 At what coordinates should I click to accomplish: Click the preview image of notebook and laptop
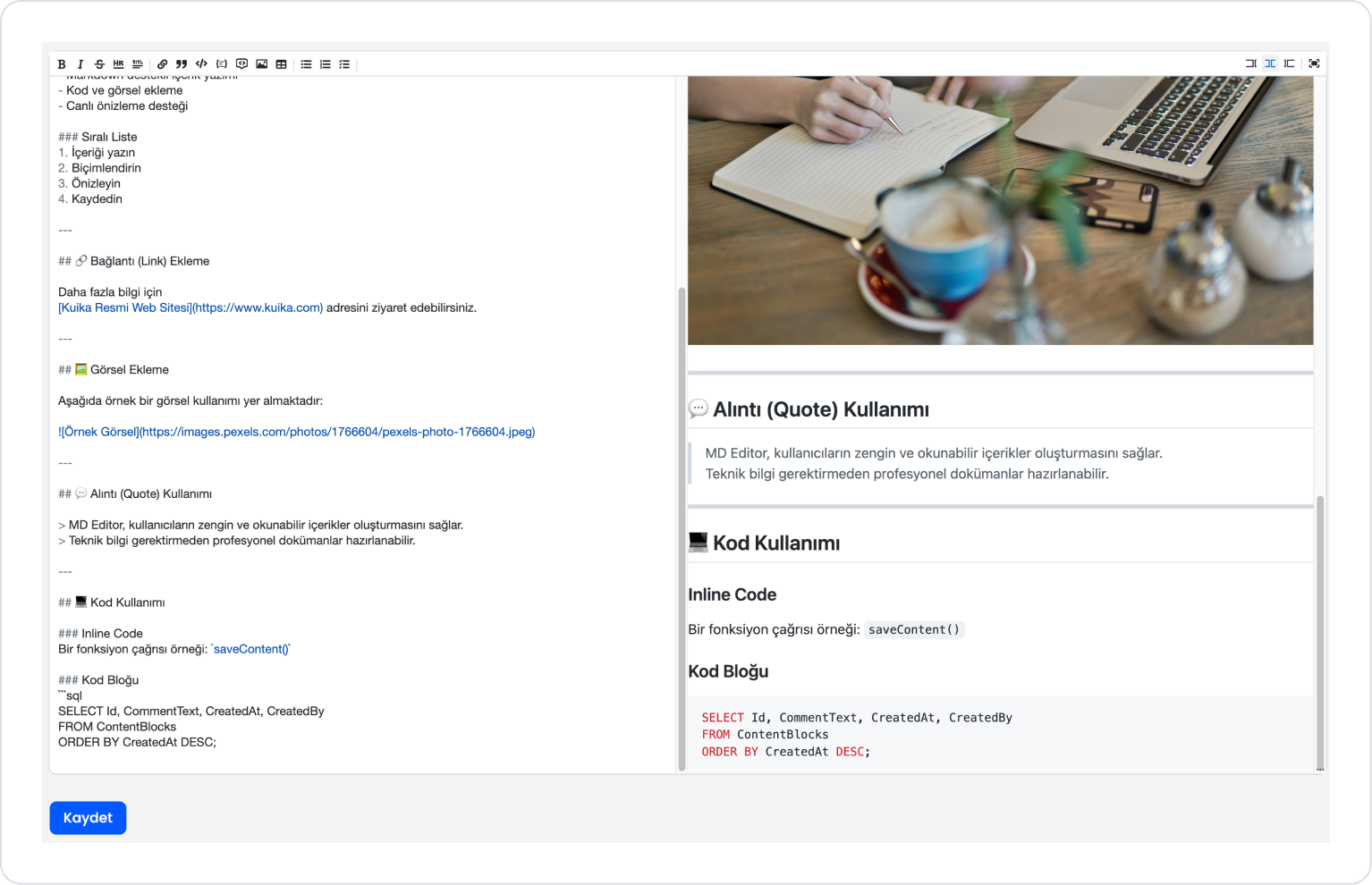tap(1000, 210)
